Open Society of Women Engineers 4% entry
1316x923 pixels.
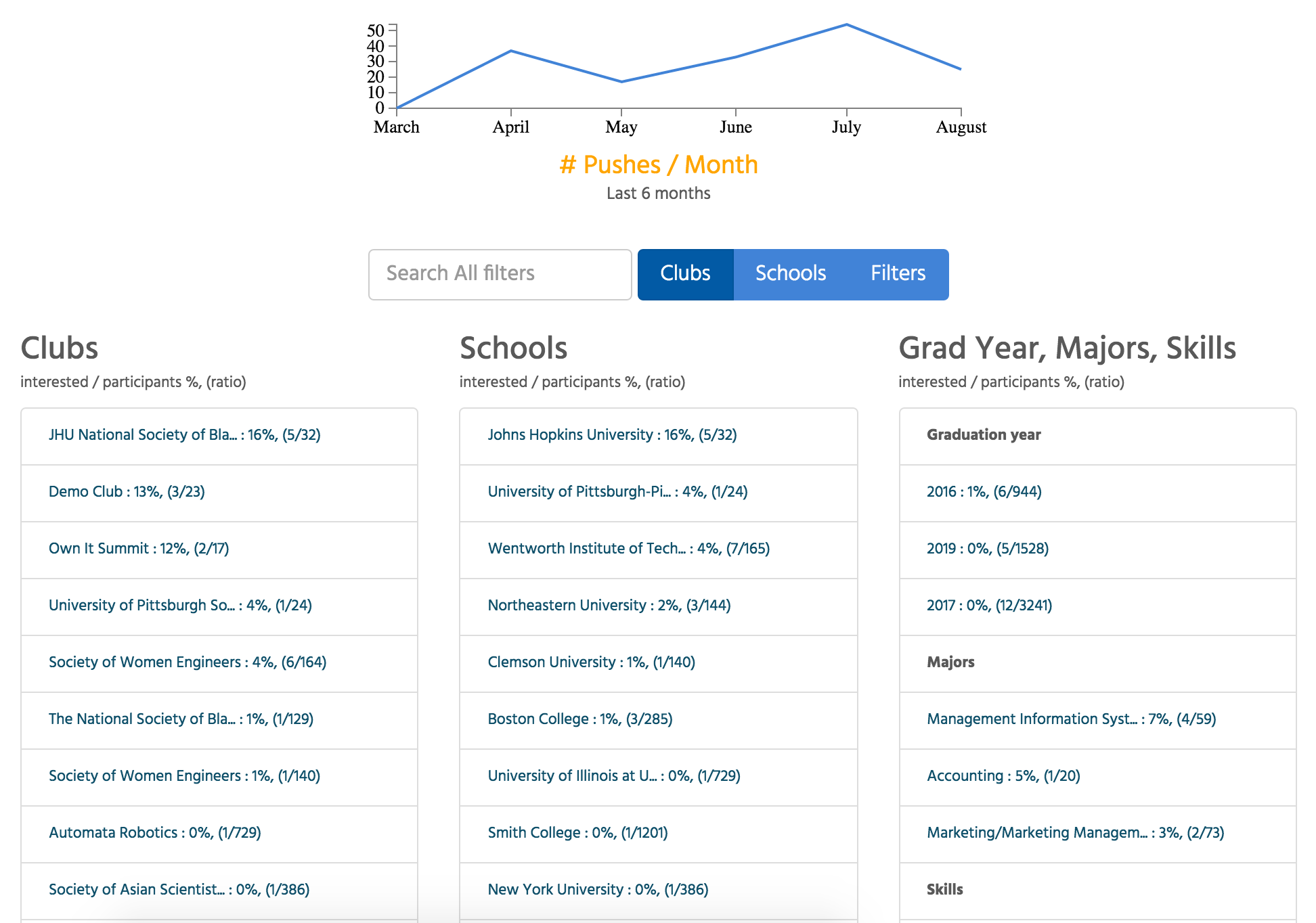click(188, 662)
